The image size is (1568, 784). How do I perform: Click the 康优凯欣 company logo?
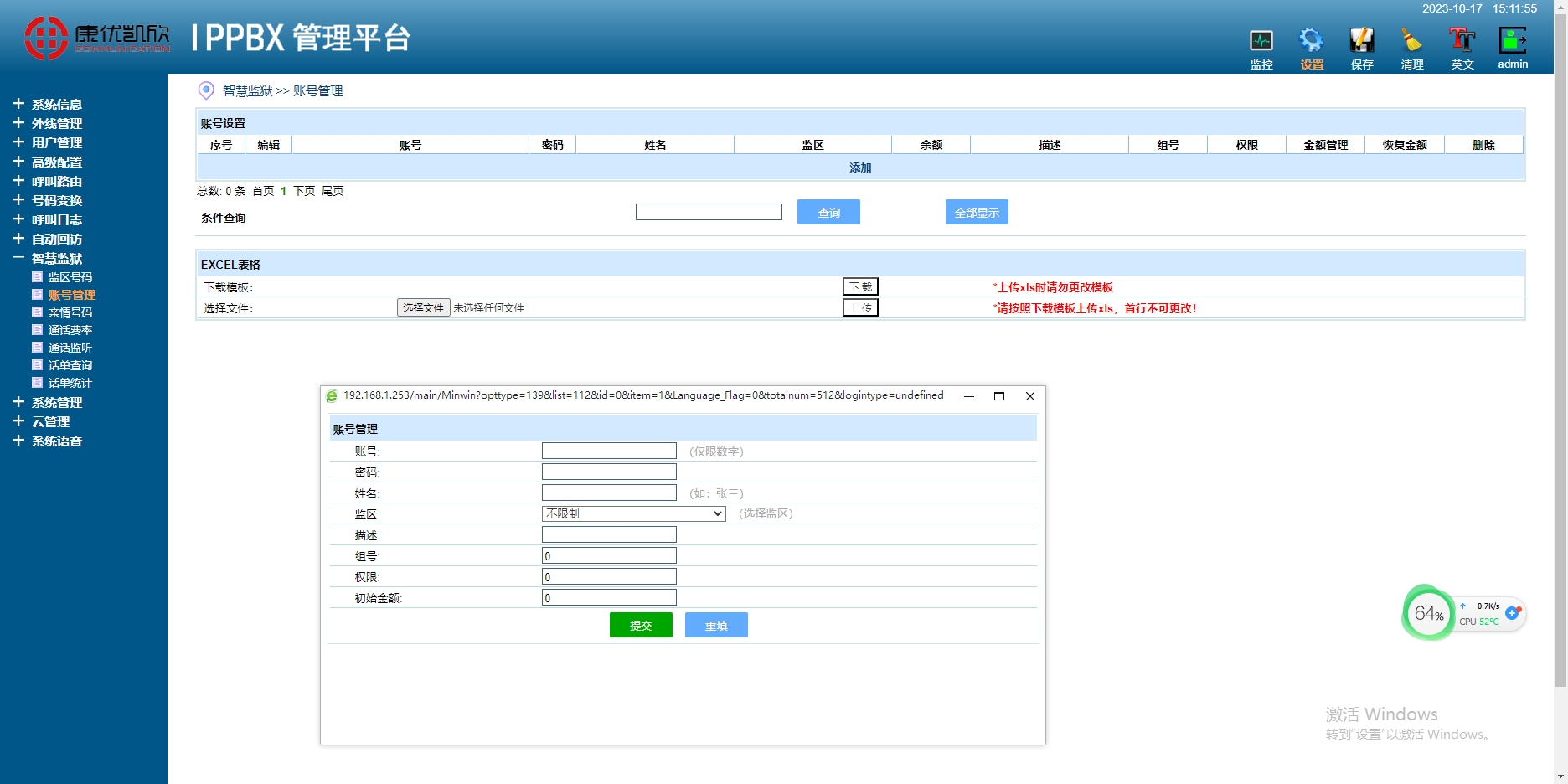point(97,38)
